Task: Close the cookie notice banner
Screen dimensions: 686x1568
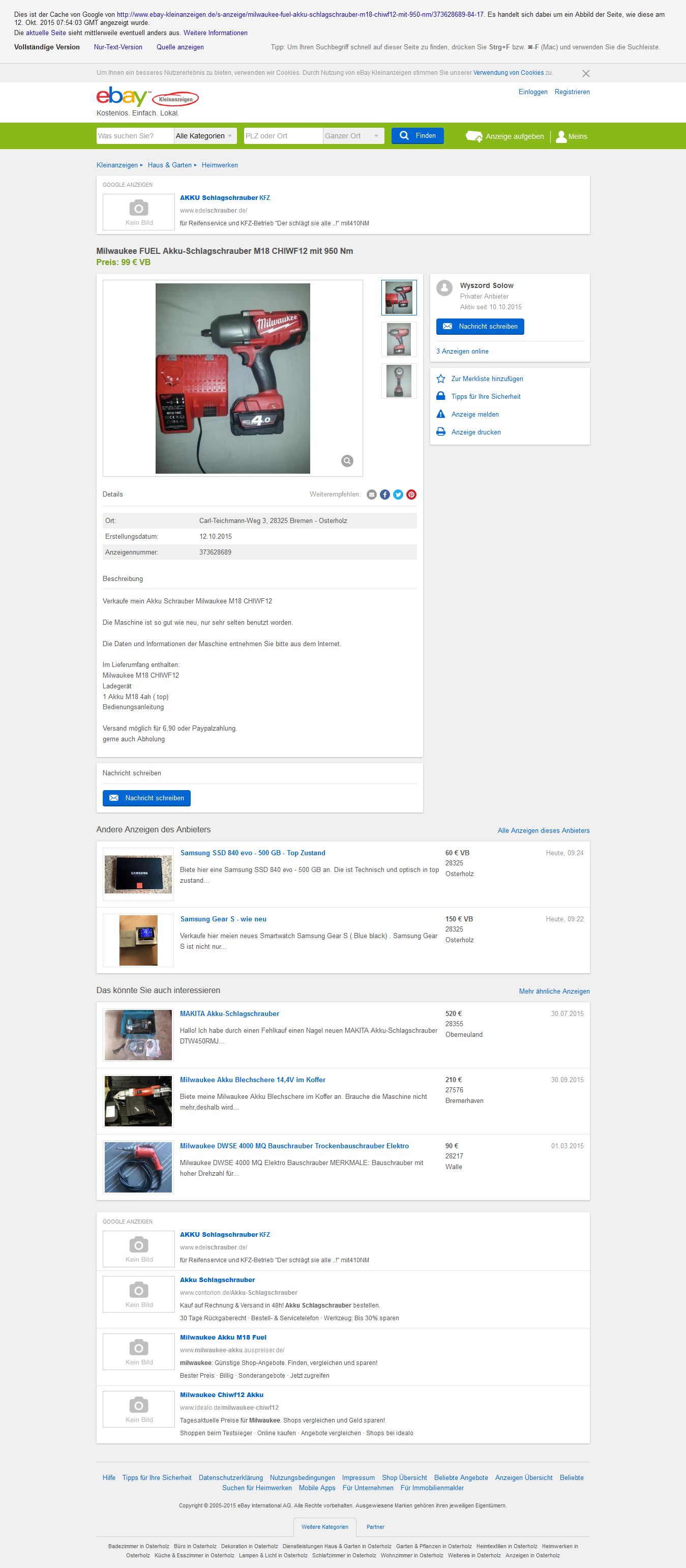Action: (586, 73)
